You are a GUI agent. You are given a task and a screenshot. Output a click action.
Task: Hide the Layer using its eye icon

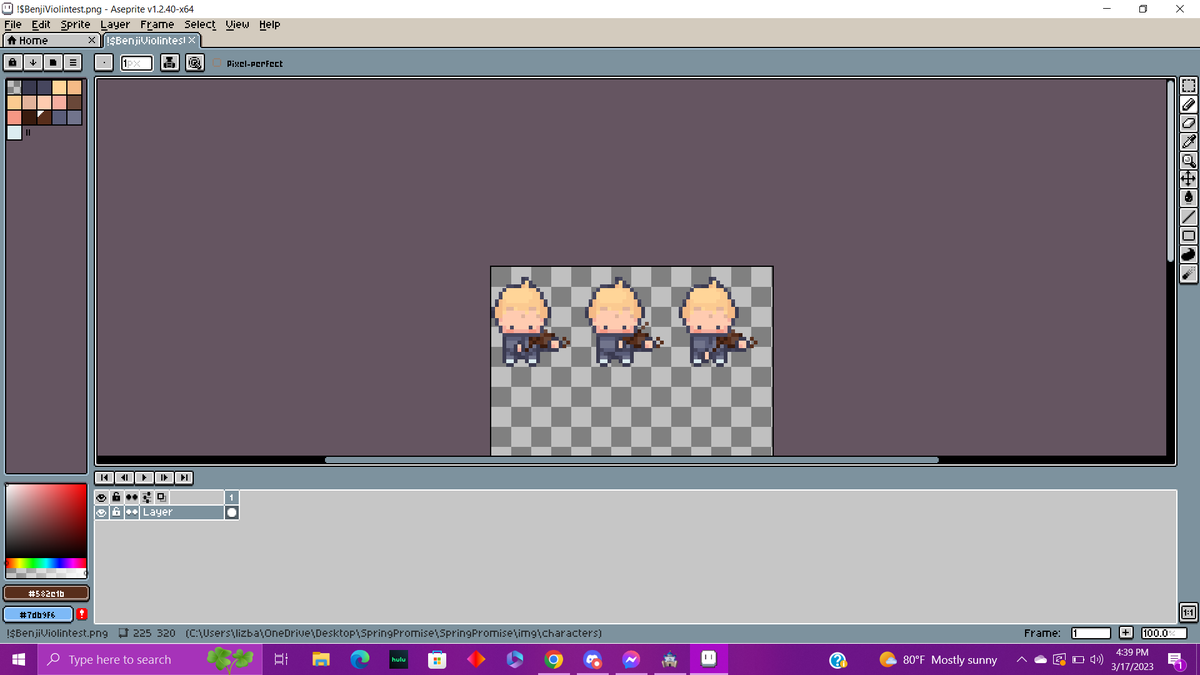[x=102, y=512]
